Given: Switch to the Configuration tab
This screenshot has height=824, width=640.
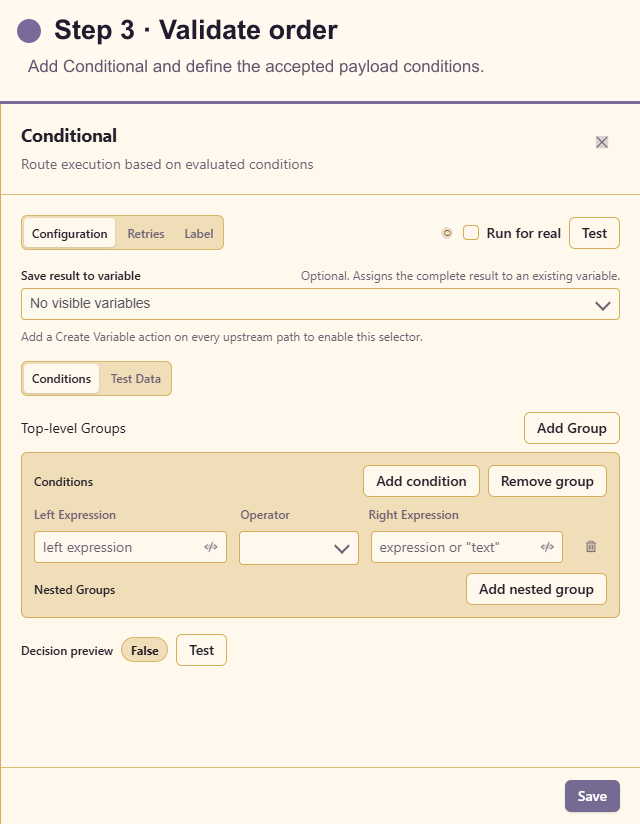Looking at the screenshot, I should pos(69,233).
